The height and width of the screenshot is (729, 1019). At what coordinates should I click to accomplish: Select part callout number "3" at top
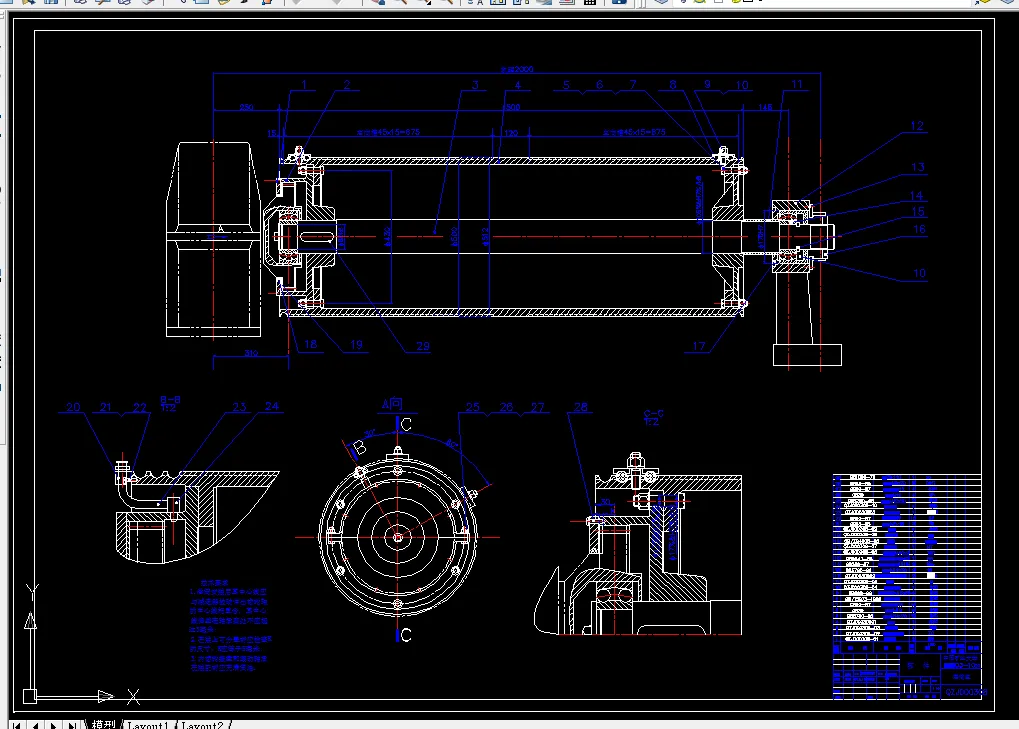pos(475,84)
